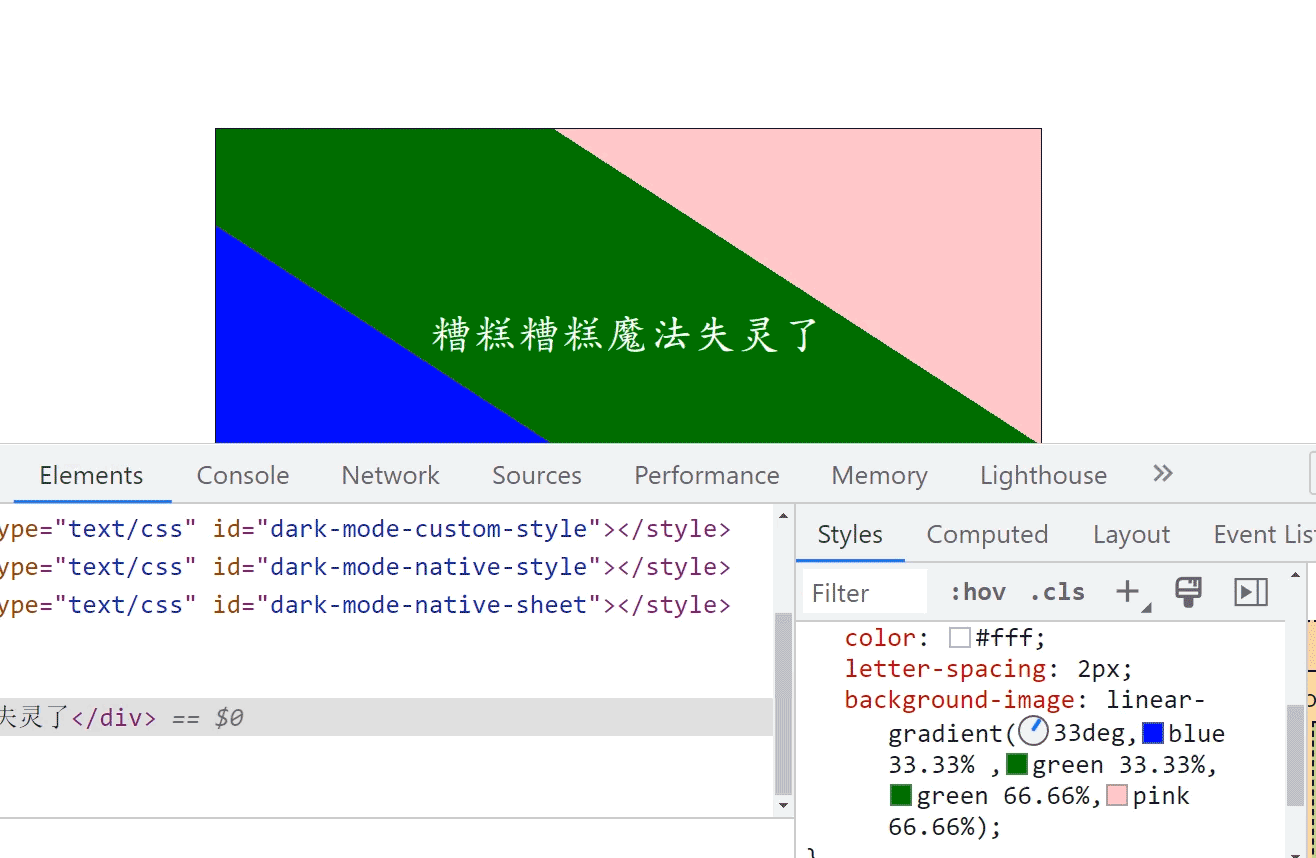The width and height of the screenshot is (1316, 858).
Task: Click the Styles pane scrollbar thumb
Action: 1296,756
